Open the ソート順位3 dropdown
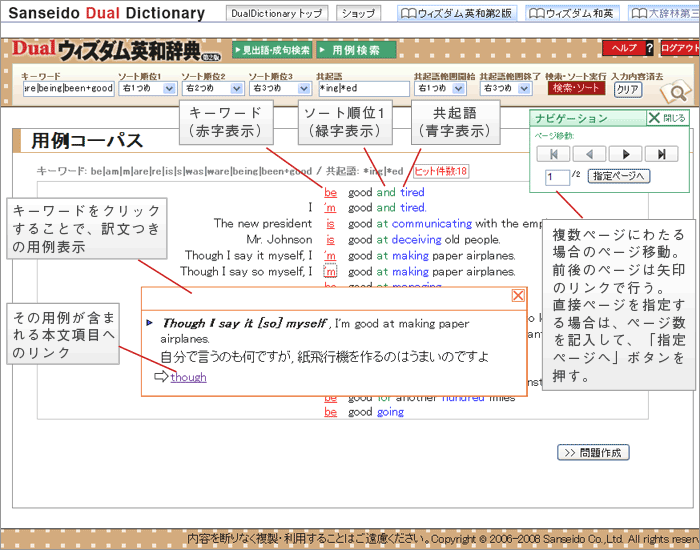The width and height of the screenshot is (700, 550). tap(278, 88)
